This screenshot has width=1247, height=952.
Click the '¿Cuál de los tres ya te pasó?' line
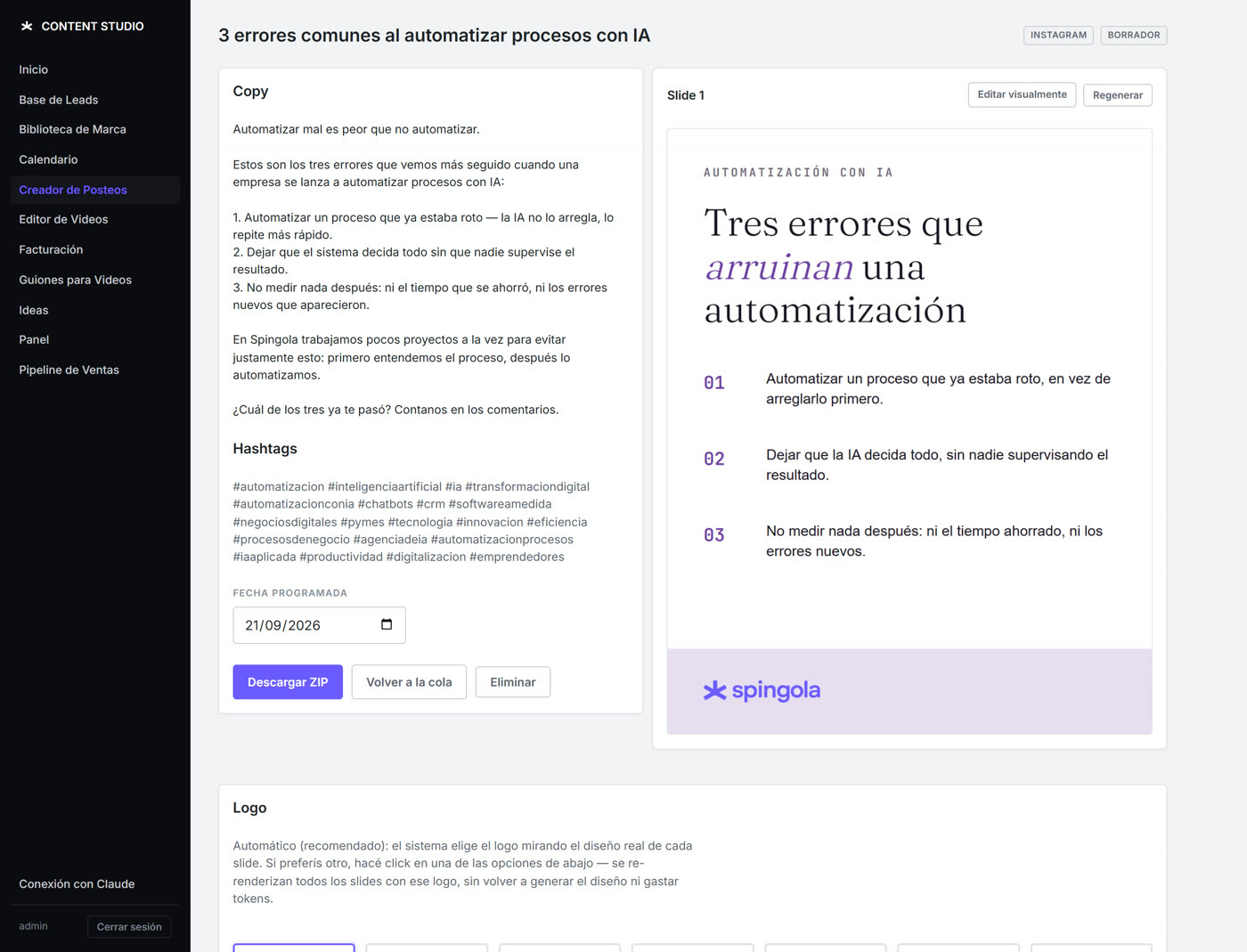[x=395, y=410]
